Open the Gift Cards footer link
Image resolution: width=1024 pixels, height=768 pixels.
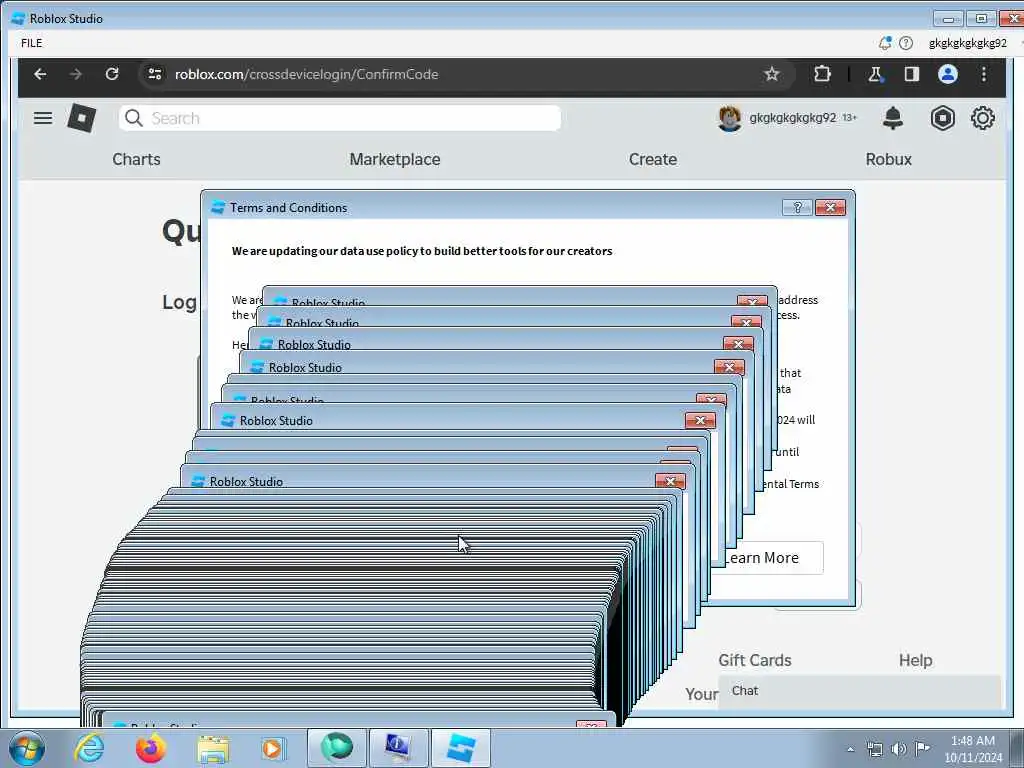tap(754, 660)
